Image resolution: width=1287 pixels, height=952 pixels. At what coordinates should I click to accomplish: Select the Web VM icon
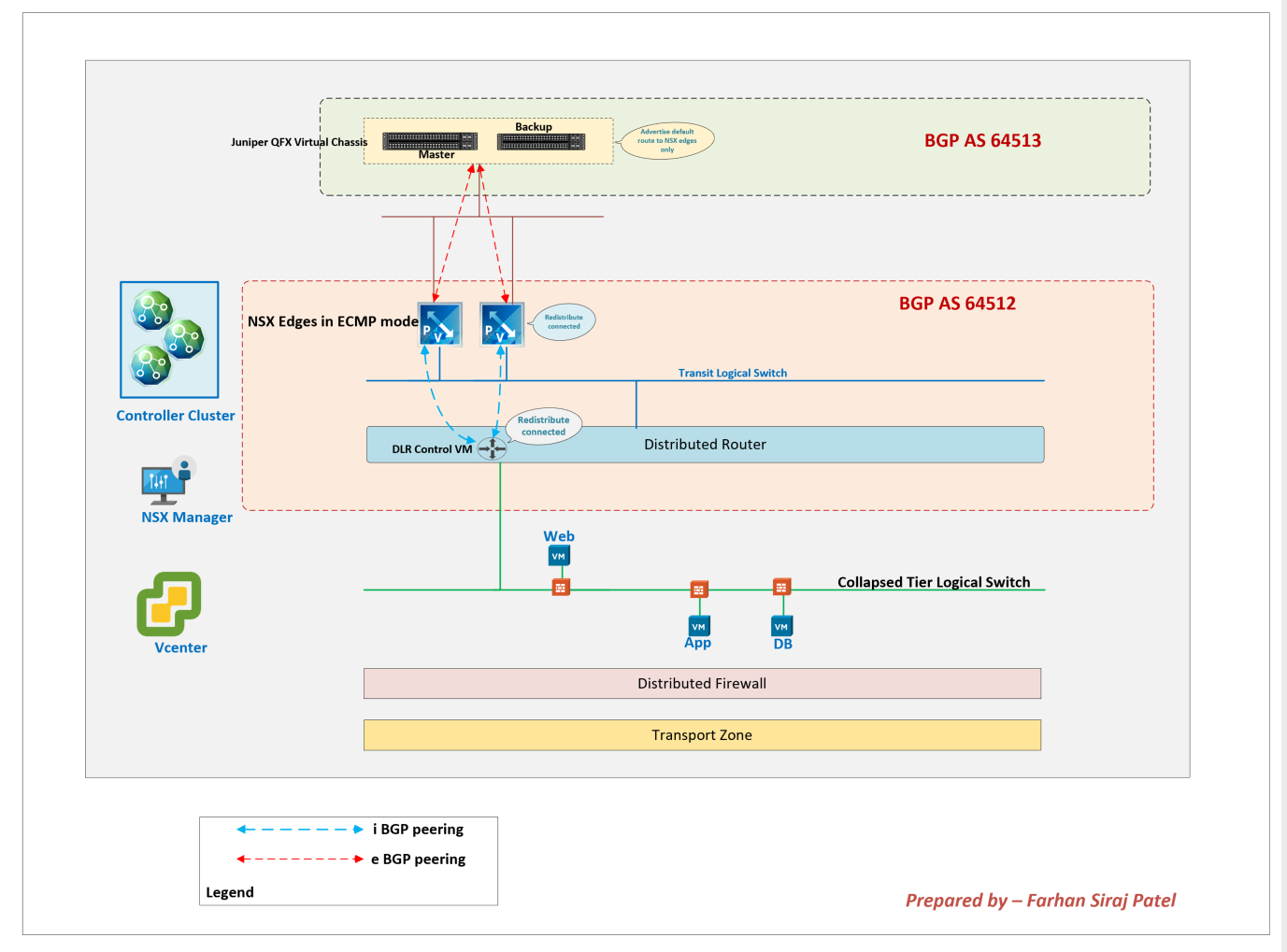[558, 554]
